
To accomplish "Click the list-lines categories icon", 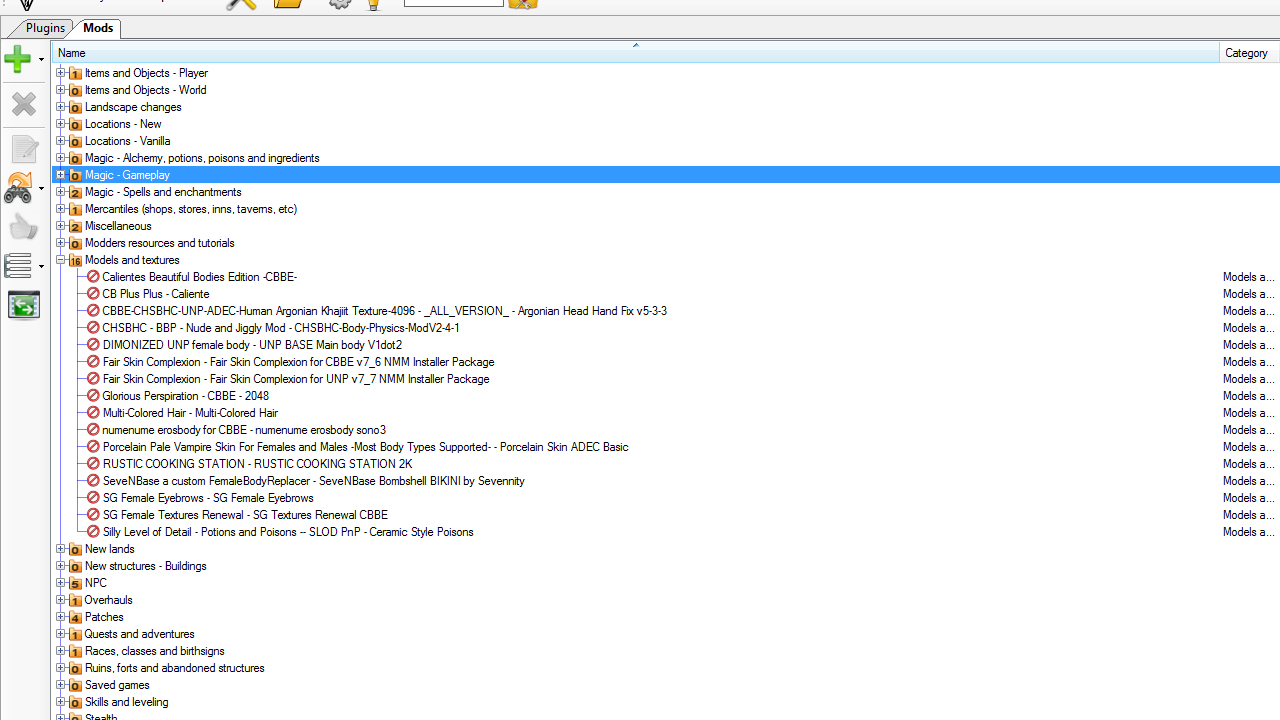I will pyautogui.click(x=18, y=266).
